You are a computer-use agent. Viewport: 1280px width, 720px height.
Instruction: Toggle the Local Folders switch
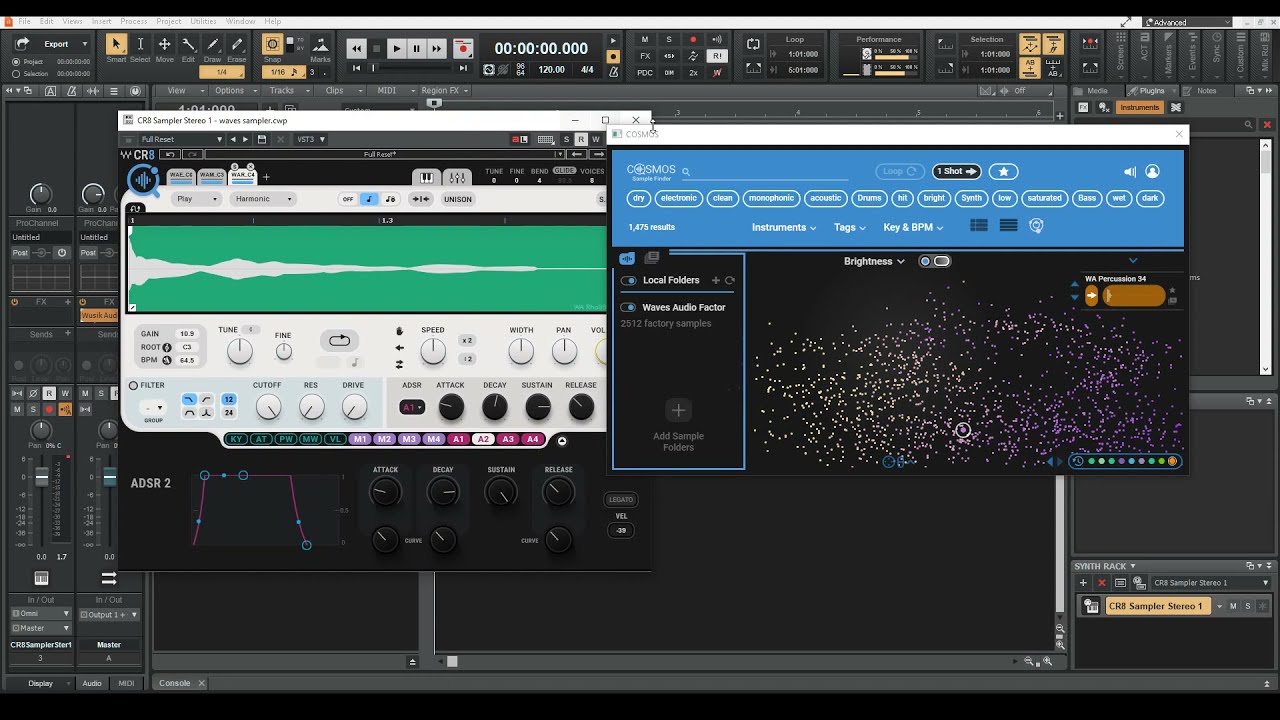(x=629, y=281)
